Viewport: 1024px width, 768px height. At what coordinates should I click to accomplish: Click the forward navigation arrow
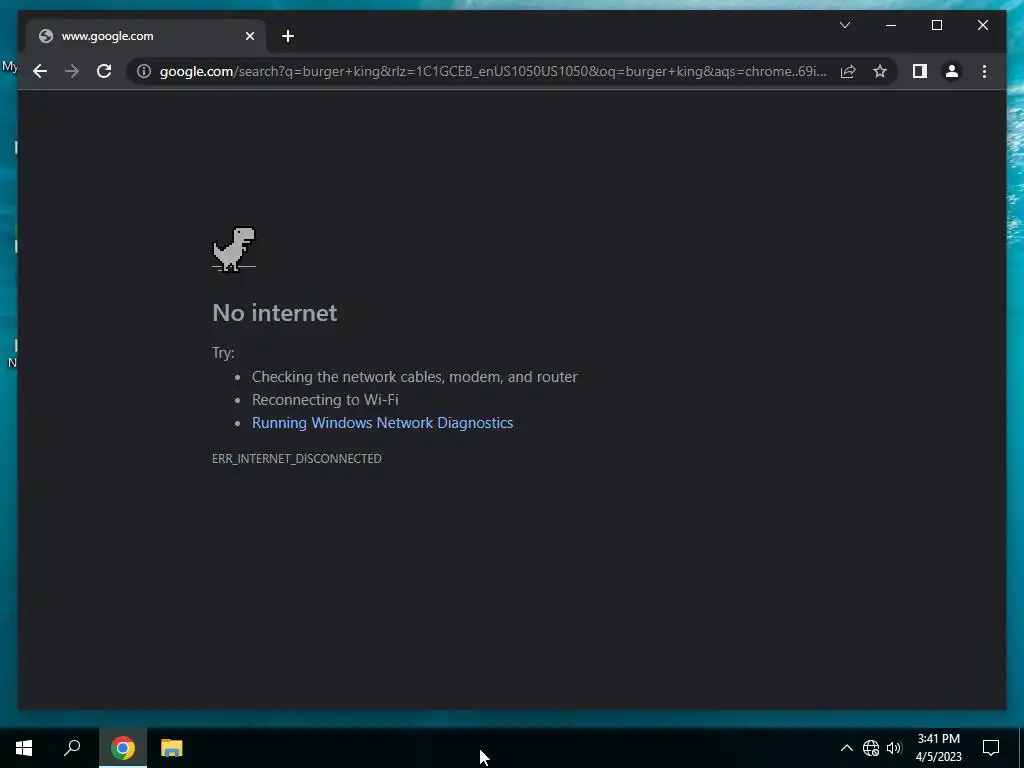tap(72, 71)
